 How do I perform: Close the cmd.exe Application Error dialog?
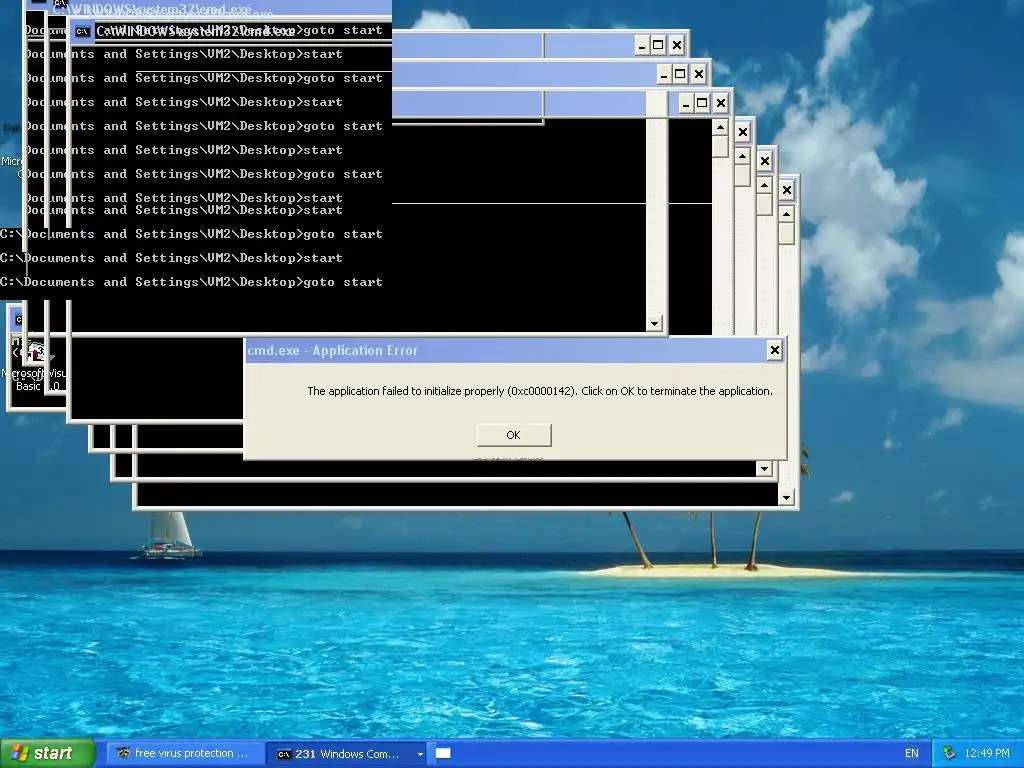pyautogui.click(x=775, y=351)
